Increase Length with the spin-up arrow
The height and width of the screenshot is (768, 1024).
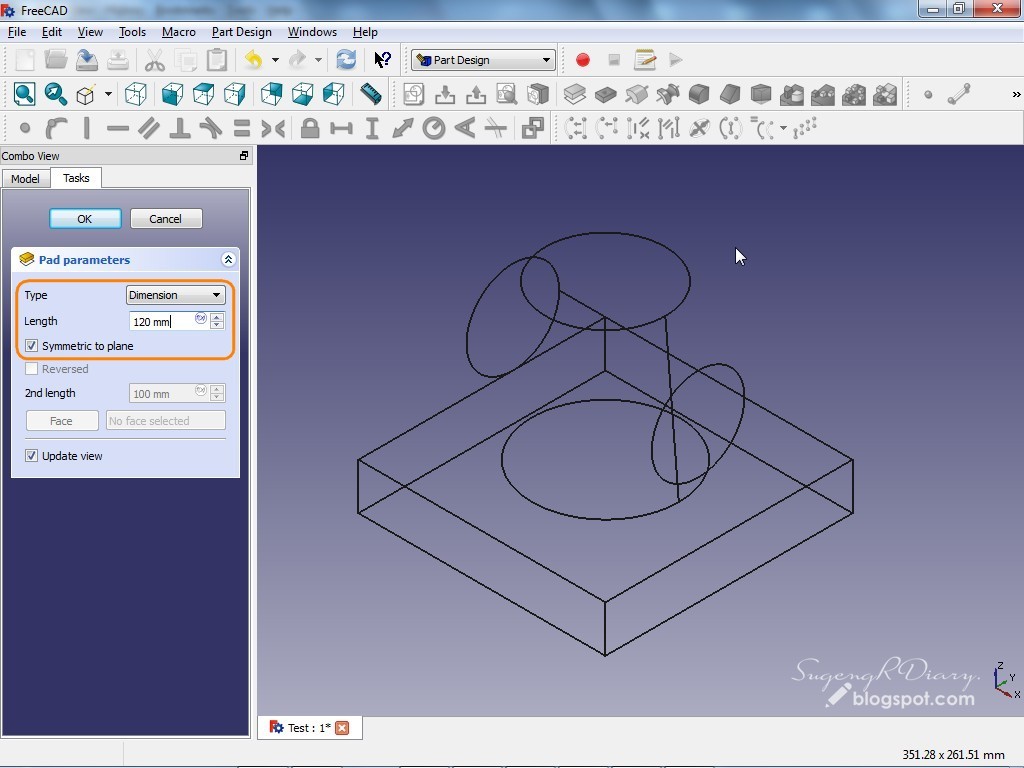[217, 317]
